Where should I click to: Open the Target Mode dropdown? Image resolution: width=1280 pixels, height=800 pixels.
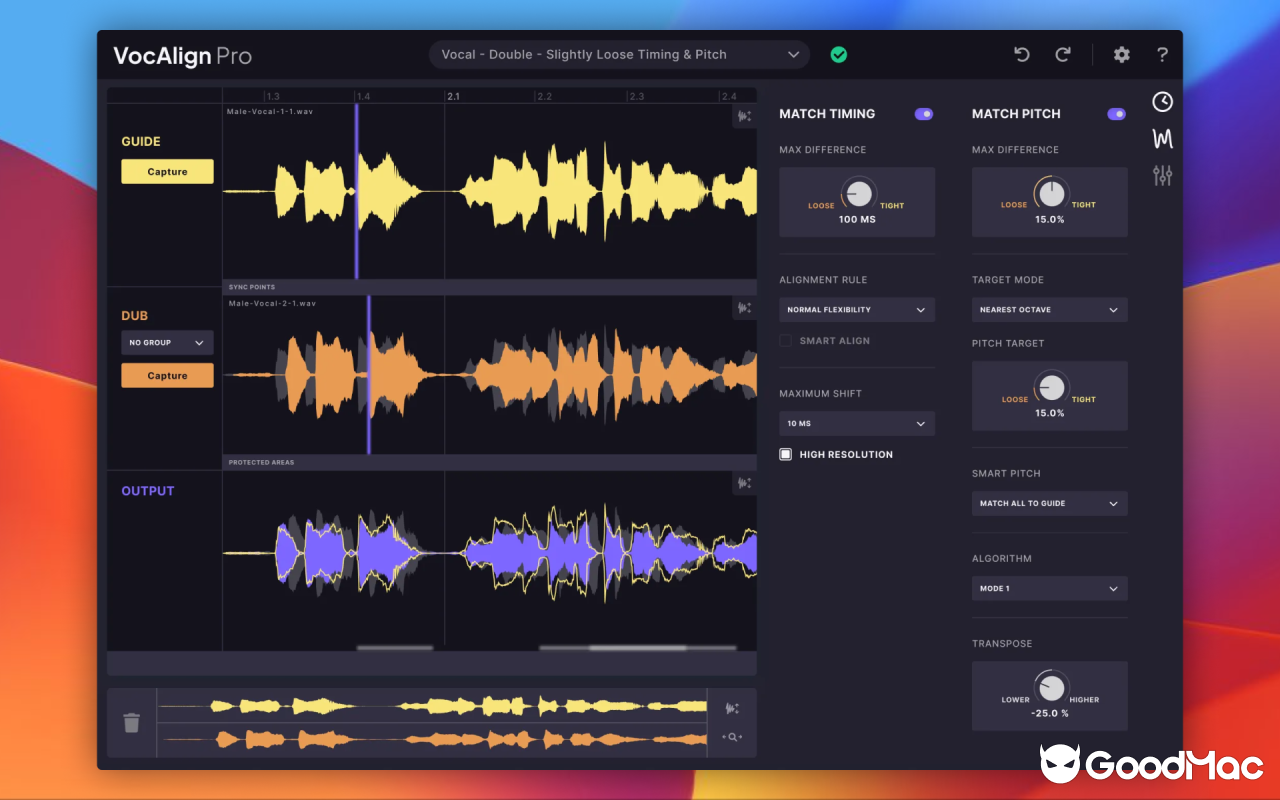tap(1049, 309)
